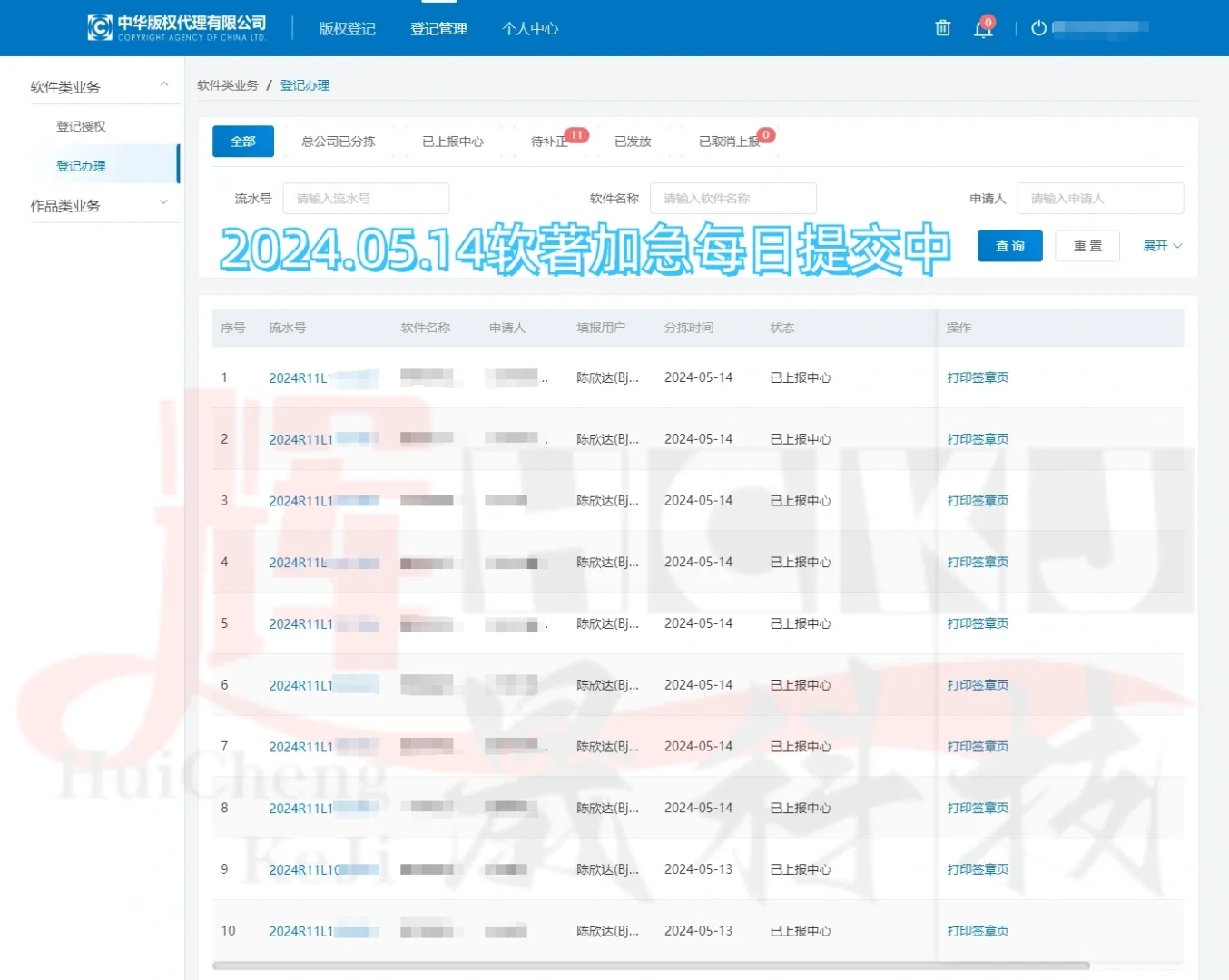Click the notification bell icon
Image resolution: width=1229 pixels, height=980 pixels.
(x=983, y=28)
